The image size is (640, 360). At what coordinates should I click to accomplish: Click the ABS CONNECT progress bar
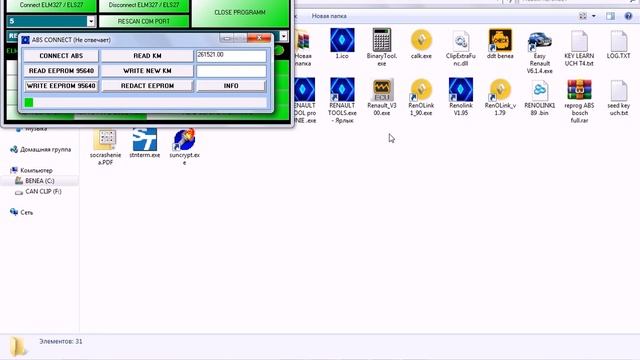click(145, 102)
